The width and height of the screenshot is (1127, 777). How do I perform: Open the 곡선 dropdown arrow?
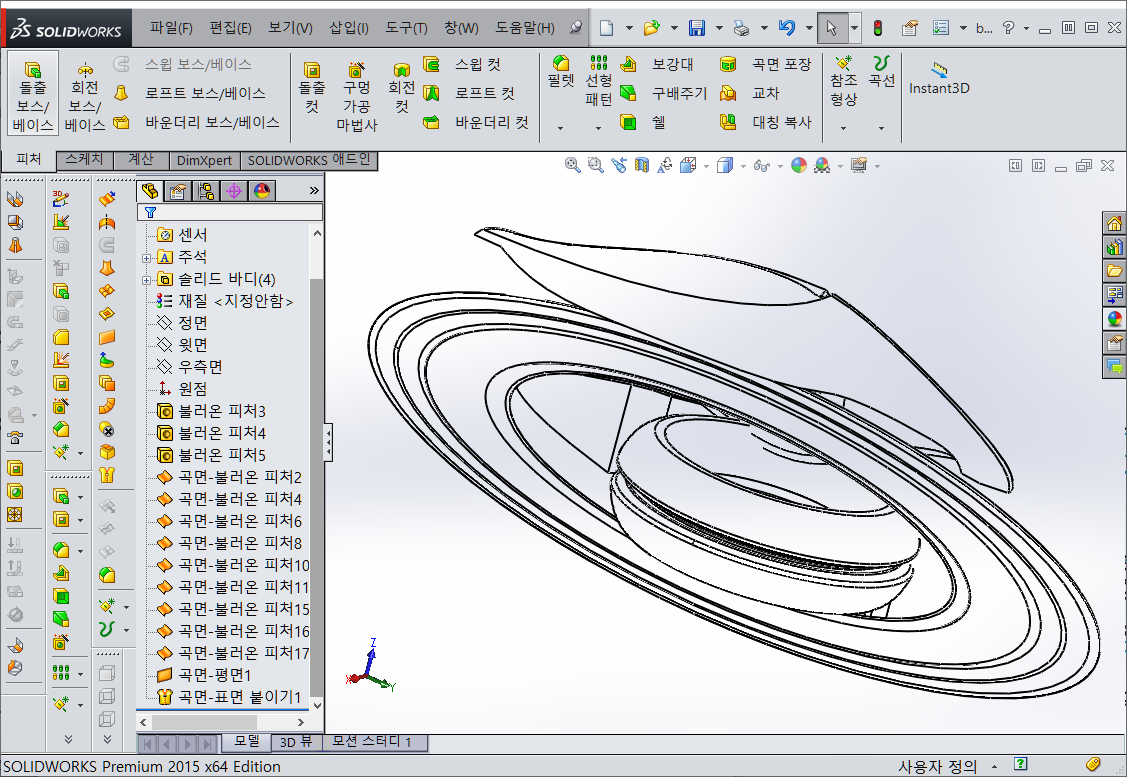click(x=881, y=128)
